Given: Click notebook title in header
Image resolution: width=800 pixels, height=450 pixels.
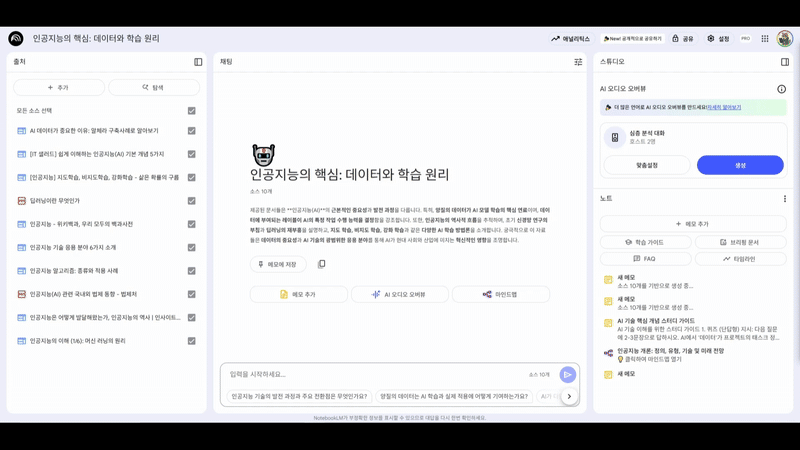Looking at the screenshot, I should pos(96,39).
